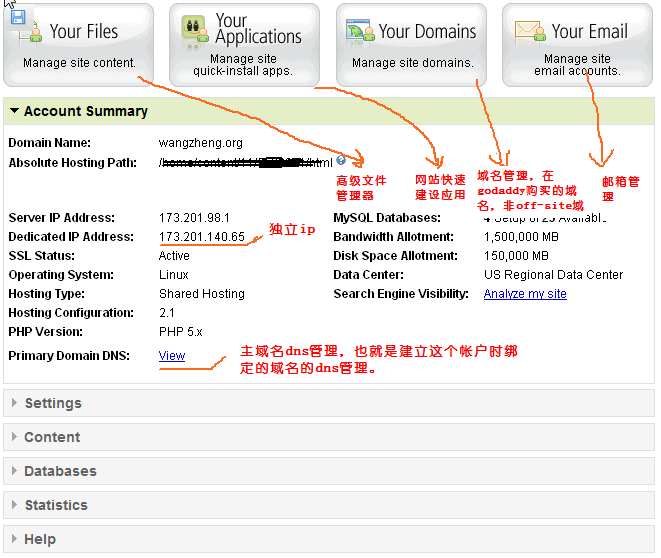The image size is (661, 558).
Task: Expand the Help section
Action: pos(14,539)
